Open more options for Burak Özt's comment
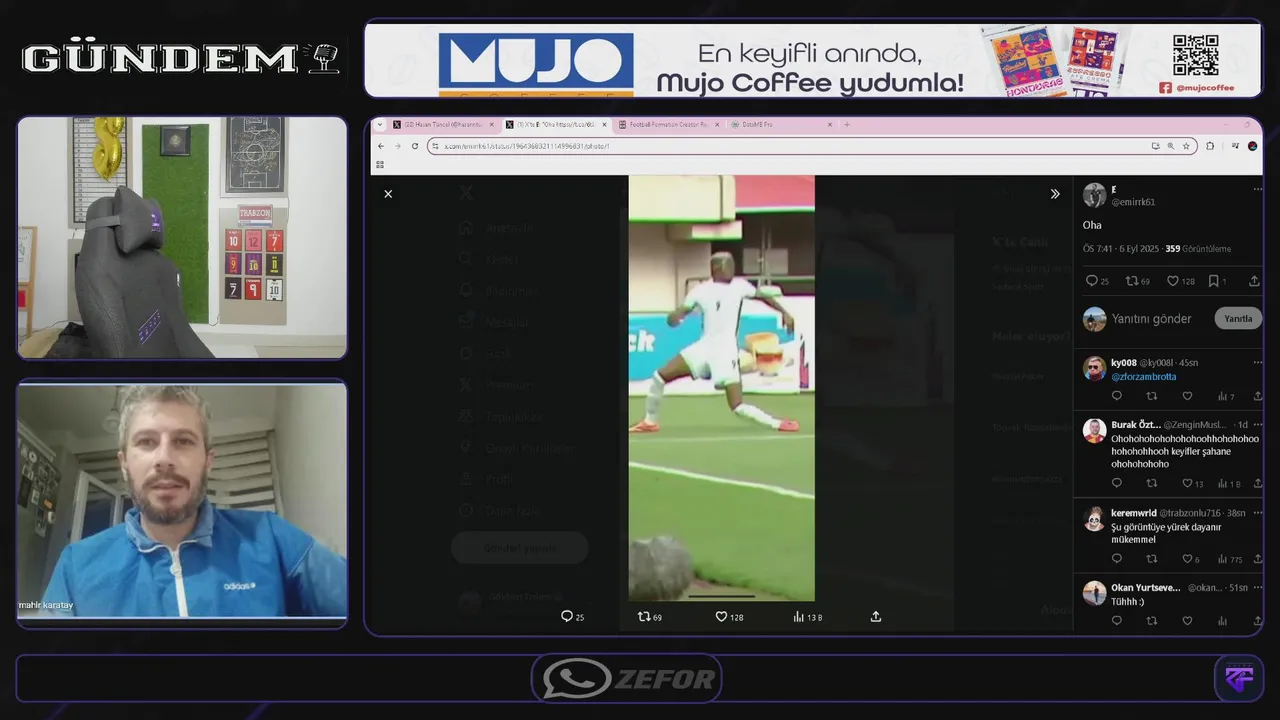Screen dimensions: 1280x720 [1258, 425]
